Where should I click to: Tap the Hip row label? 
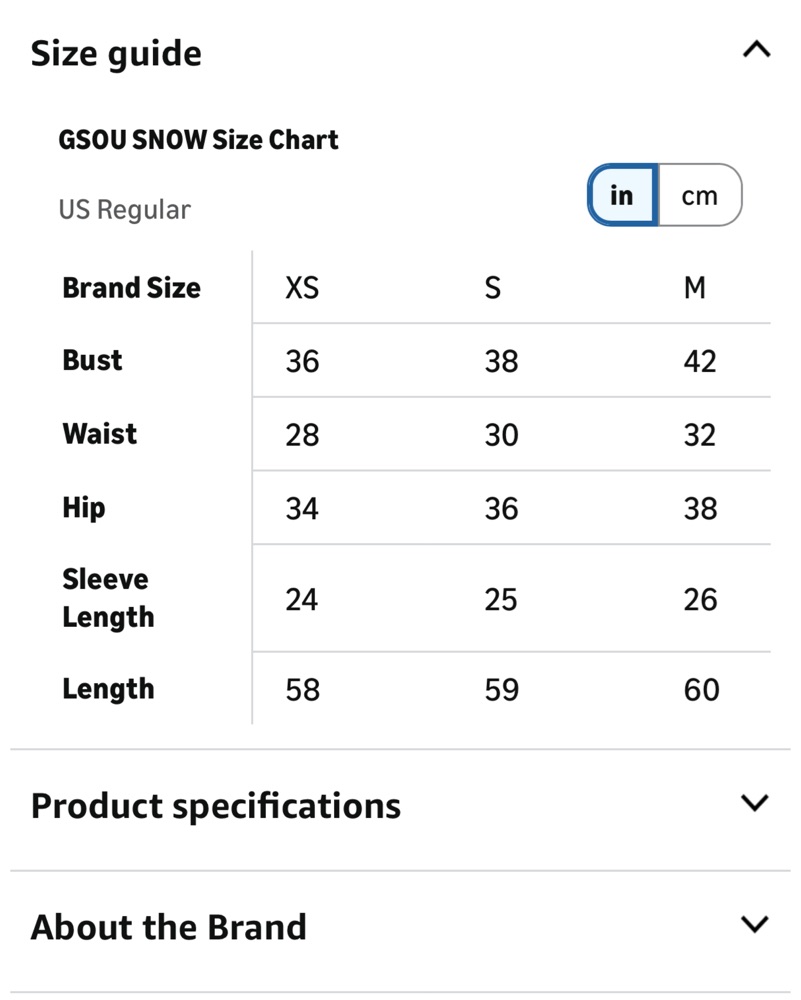pos(84,508)
